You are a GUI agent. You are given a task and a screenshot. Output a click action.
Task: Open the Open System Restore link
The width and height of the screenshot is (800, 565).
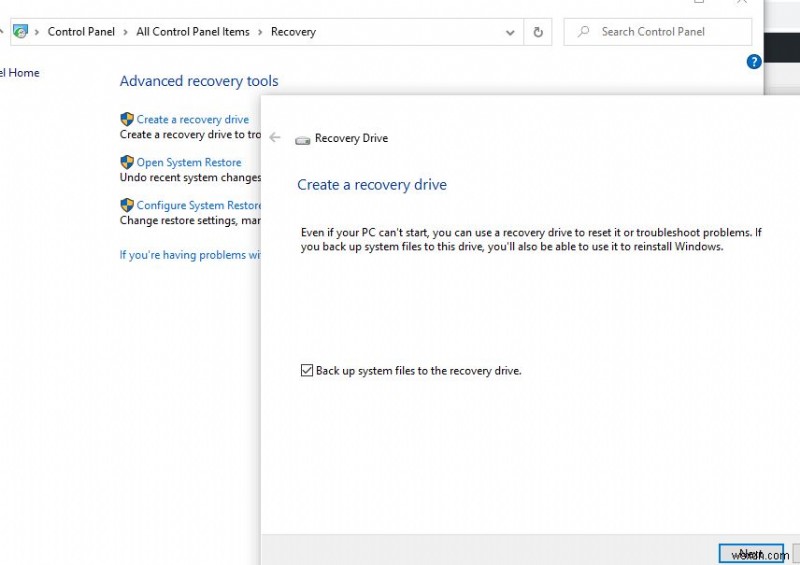pyautogui.click(x=189, y=162)
